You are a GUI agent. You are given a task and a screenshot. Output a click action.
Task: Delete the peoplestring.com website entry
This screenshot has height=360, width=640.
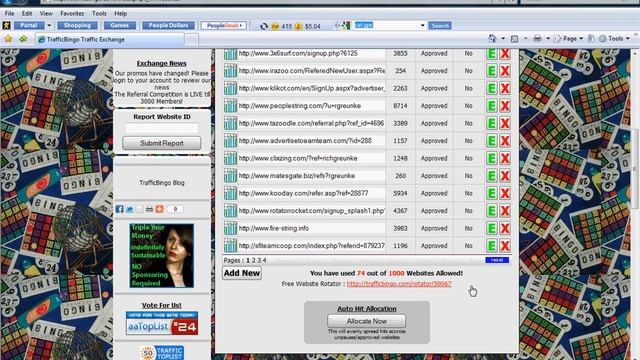point(505,106)
